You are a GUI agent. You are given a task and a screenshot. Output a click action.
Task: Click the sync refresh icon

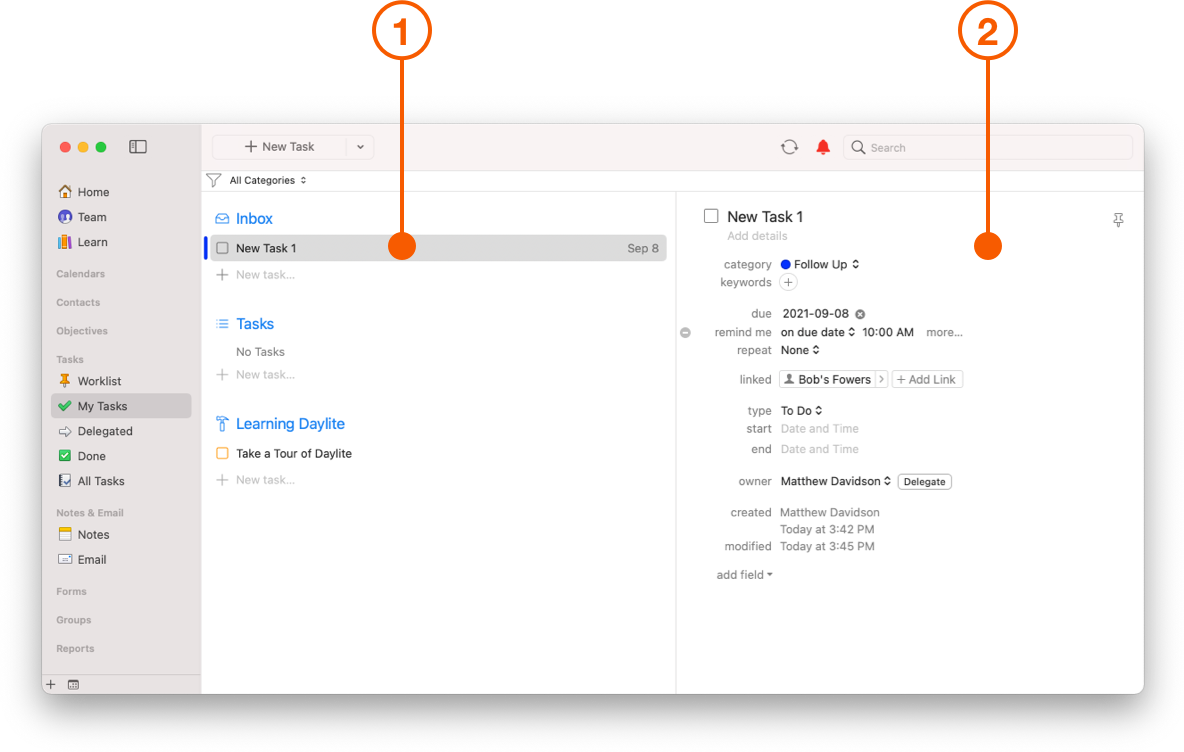(789, 146)
